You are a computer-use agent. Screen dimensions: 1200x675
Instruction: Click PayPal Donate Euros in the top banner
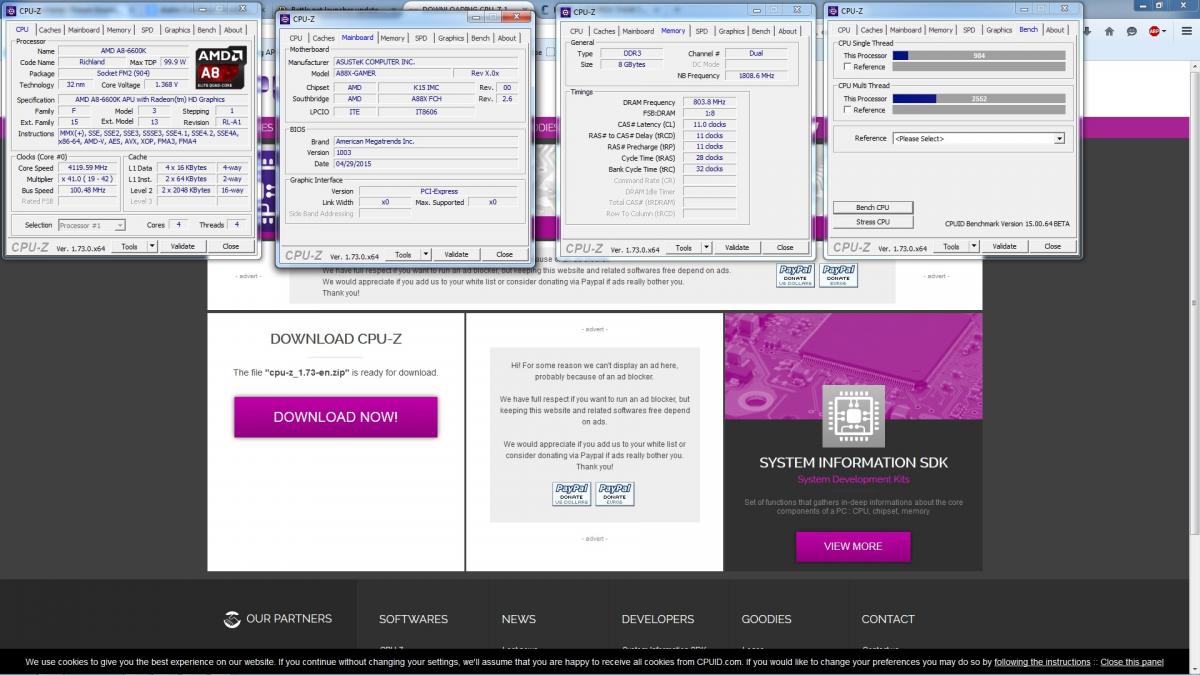coord(838,275)
